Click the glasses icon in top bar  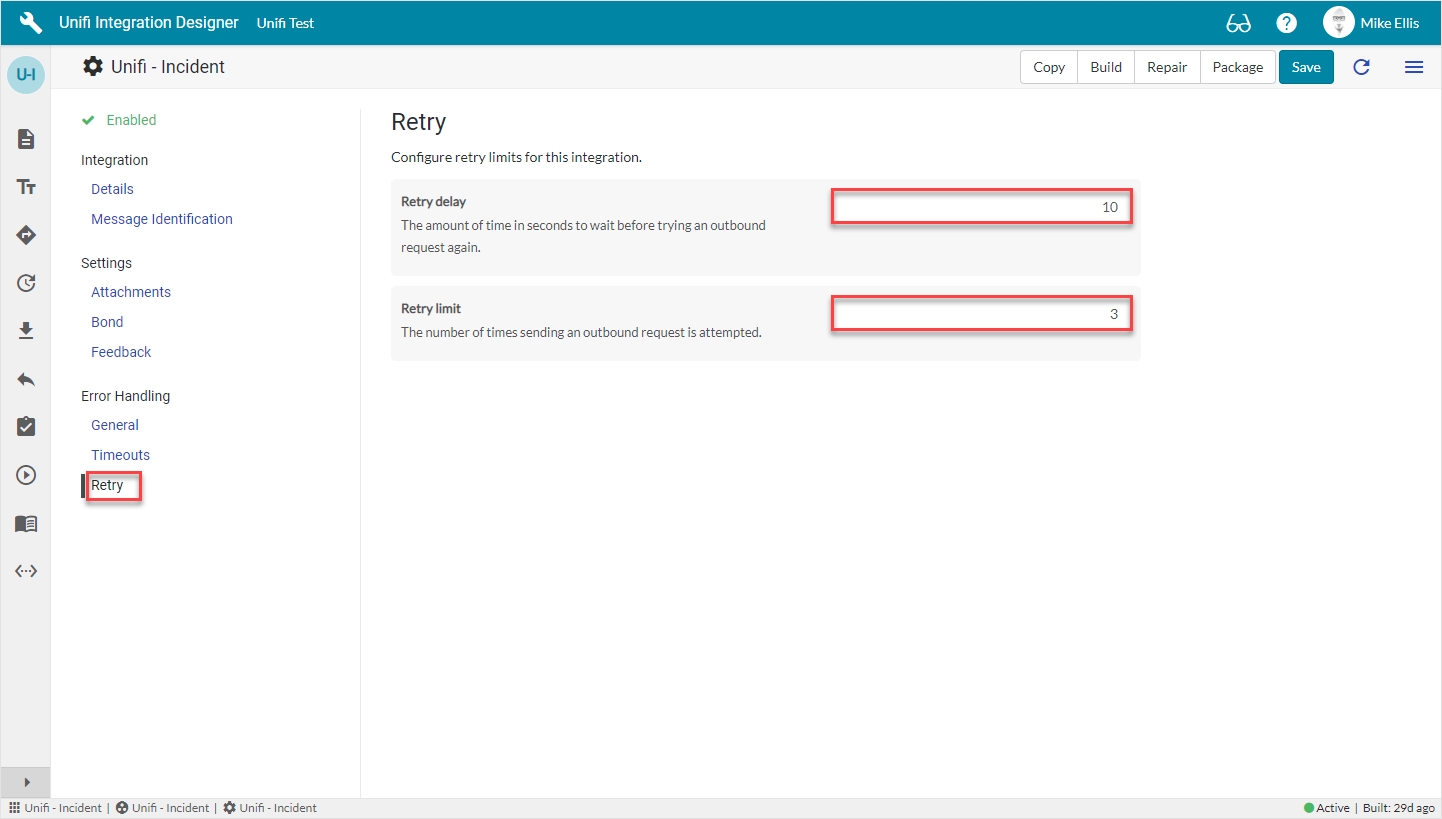1238,23
